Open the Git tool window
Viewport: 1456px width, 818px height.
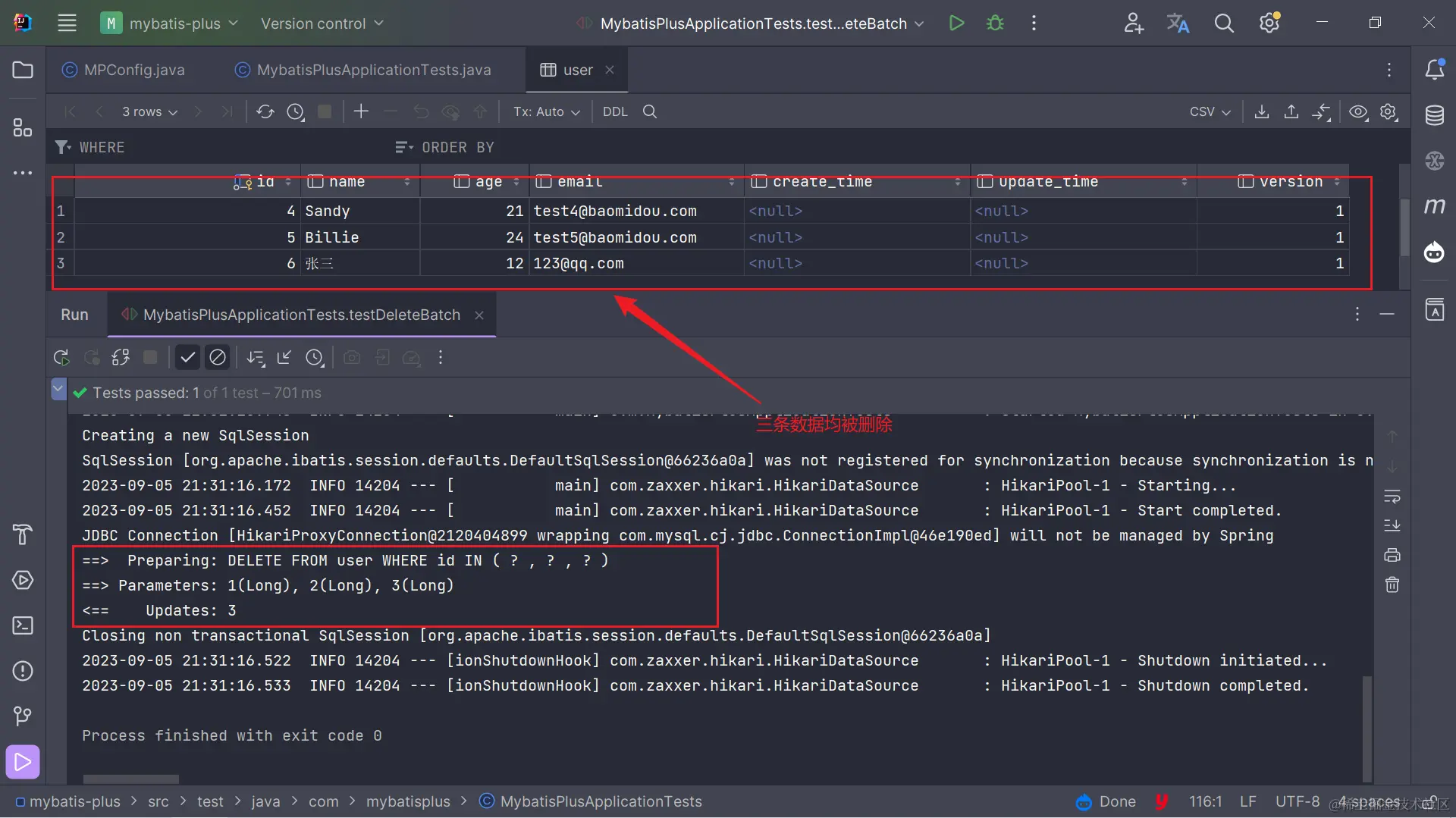click(x=23, y=716)
